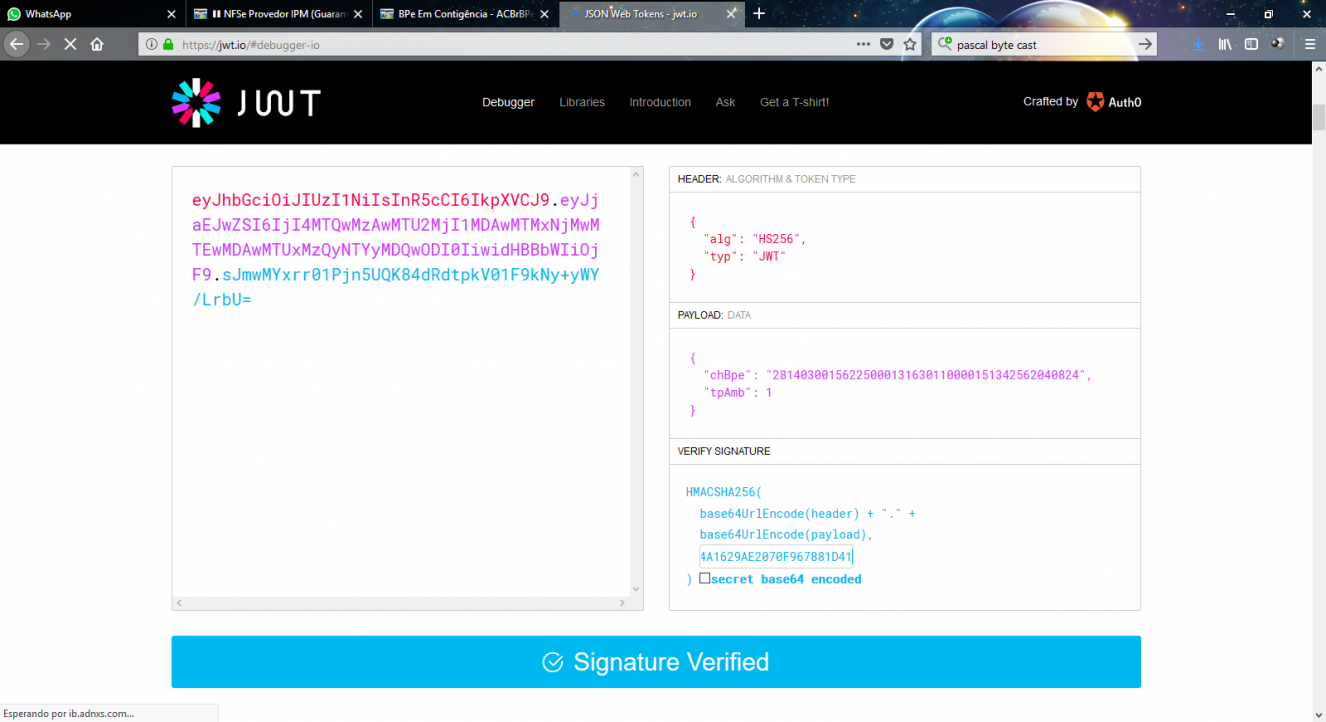Image resolution: width=1326 pixels, height=722 pixels.
Task: Open the Introduction nav item
Action: 660,102
